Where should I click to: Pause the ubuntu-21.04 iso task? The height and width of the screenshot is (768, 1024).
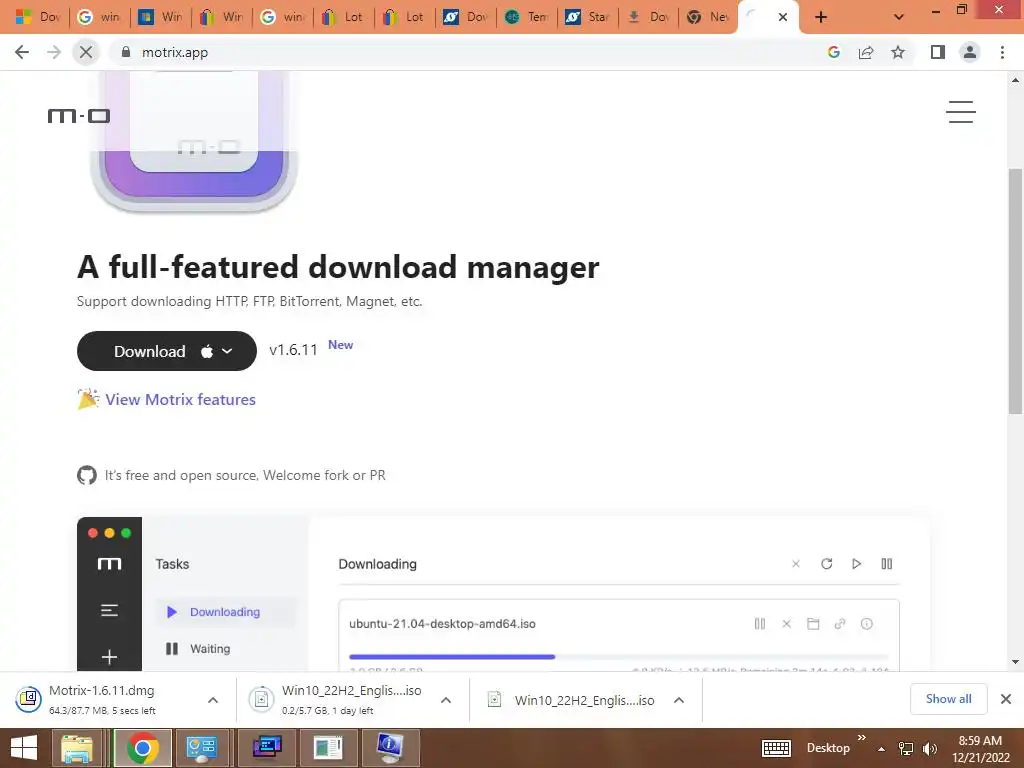[x=760, y=624]
